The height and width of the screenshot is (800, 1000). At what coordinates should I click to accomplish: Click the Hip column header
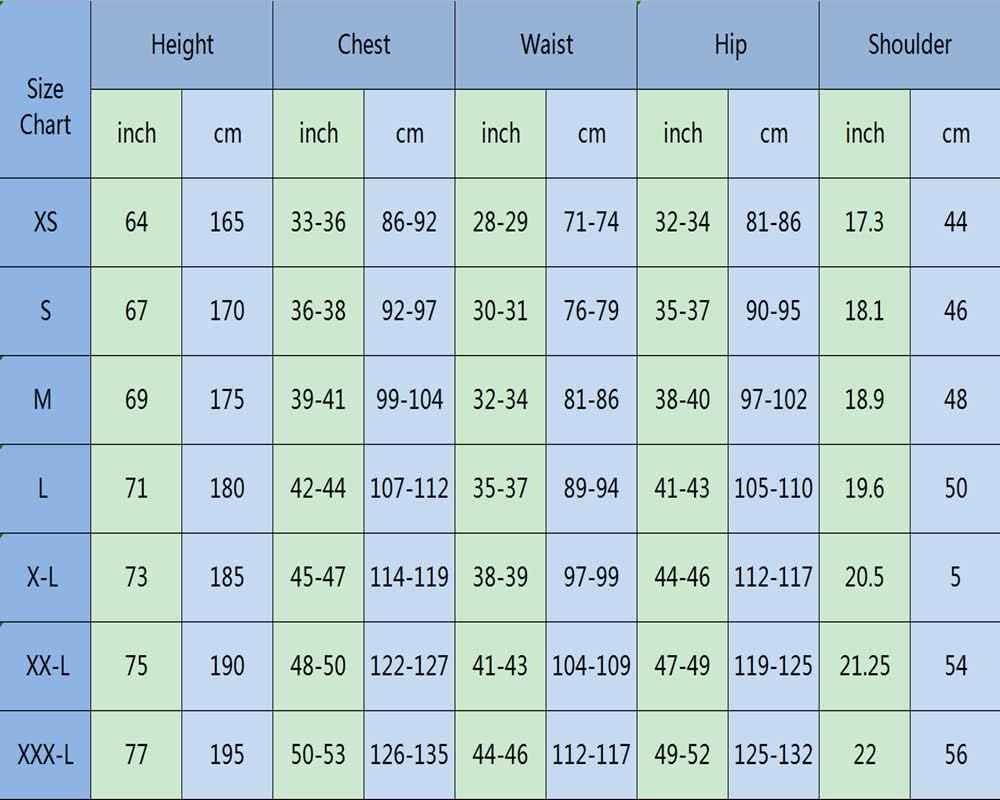(729, 45)
